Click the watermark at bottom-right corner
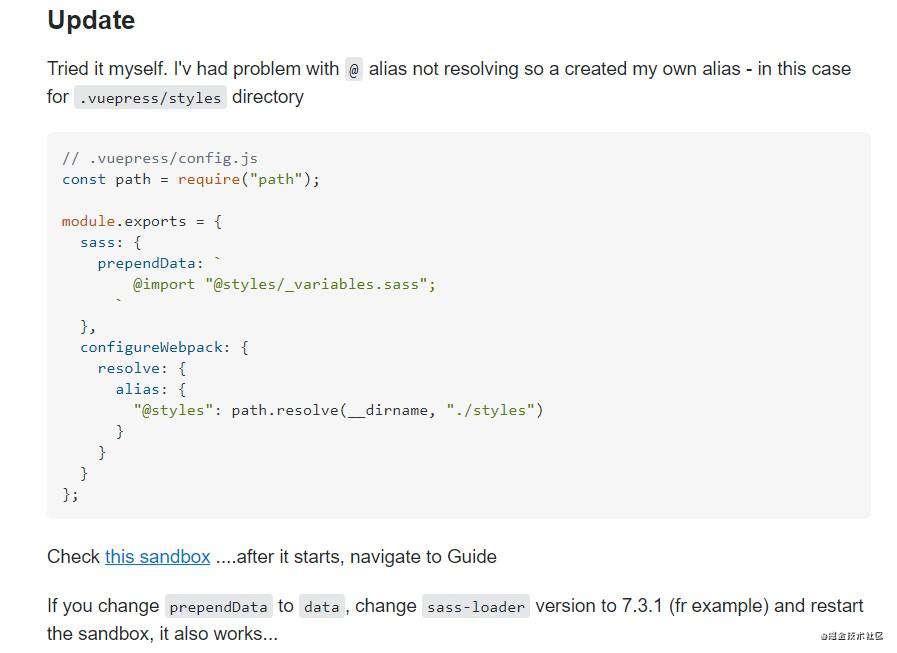The height and width of the screenshot is (653, 897). coord(852,636)
